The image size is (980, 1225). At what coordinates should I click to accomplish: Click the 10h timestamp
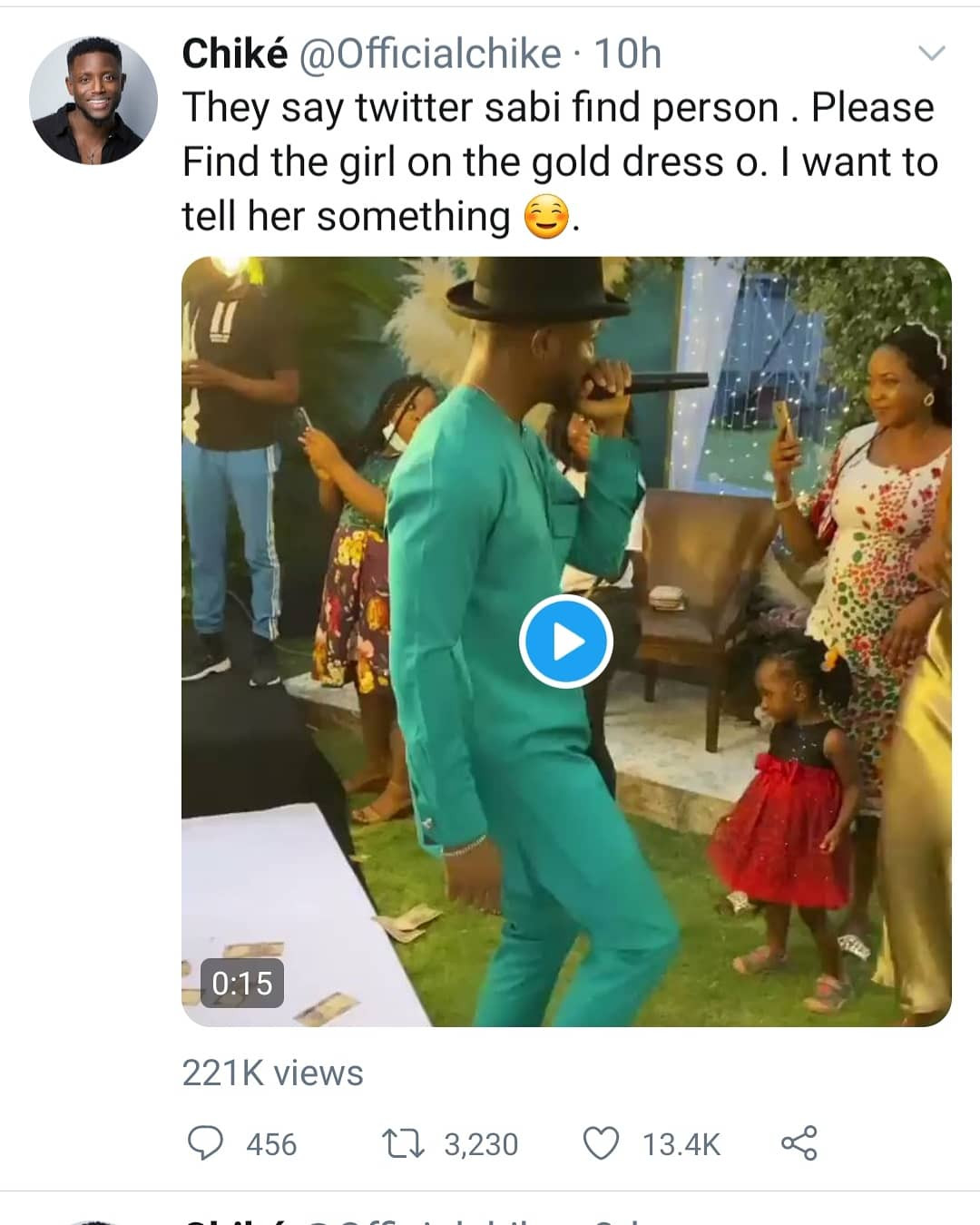point(628,54)
